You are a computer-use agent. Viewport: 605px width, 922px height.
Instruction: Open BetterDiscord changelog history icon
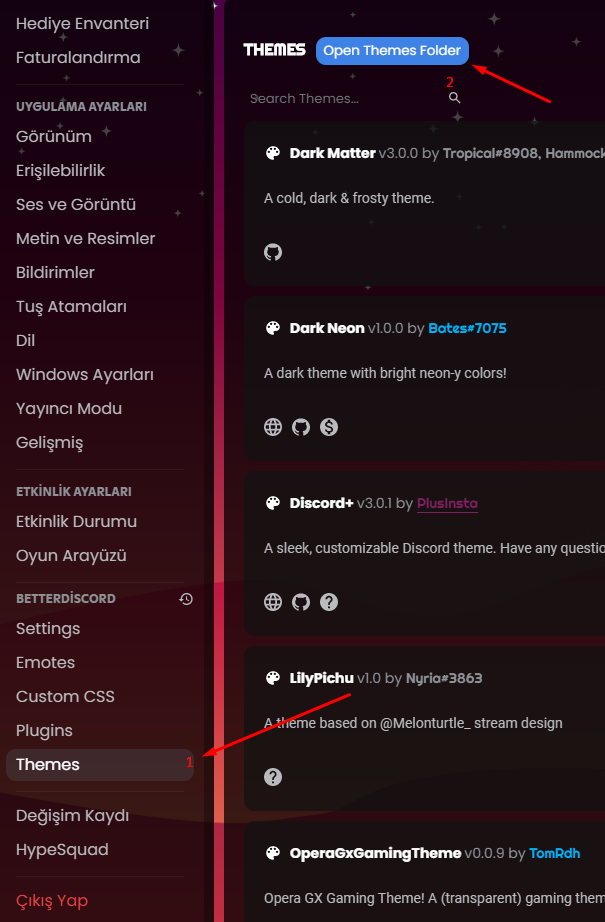(186, 599)
